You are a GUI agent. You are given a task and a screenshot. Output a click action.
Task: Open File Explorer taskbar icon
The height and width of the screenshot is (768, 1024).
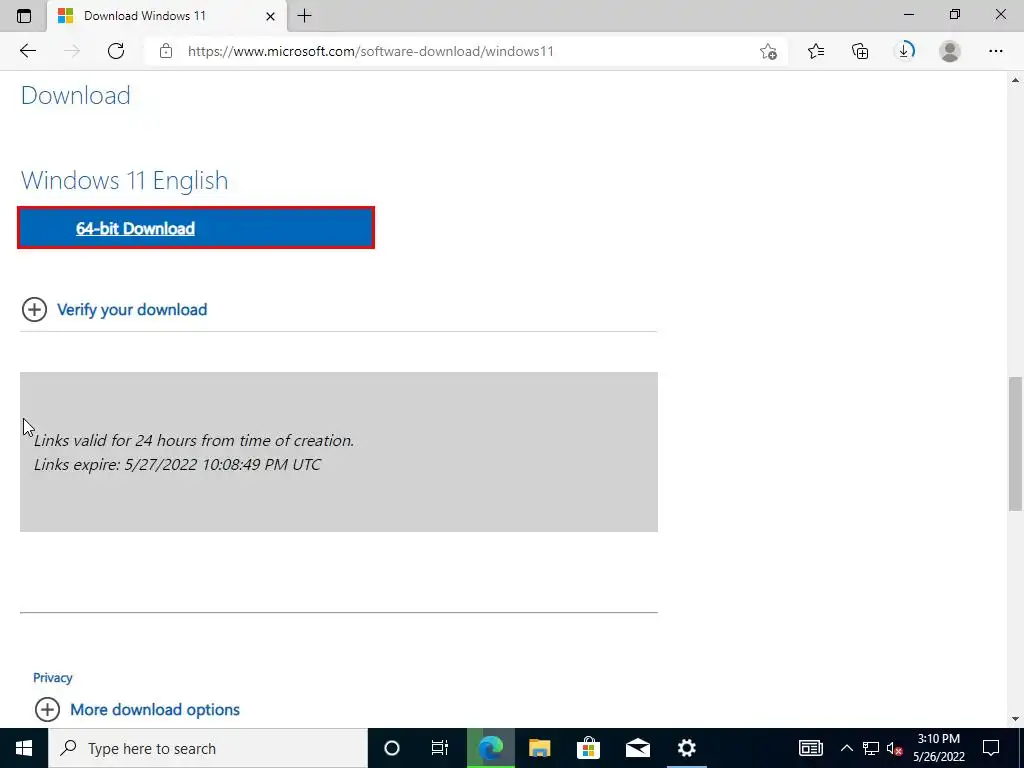point(539,748)
